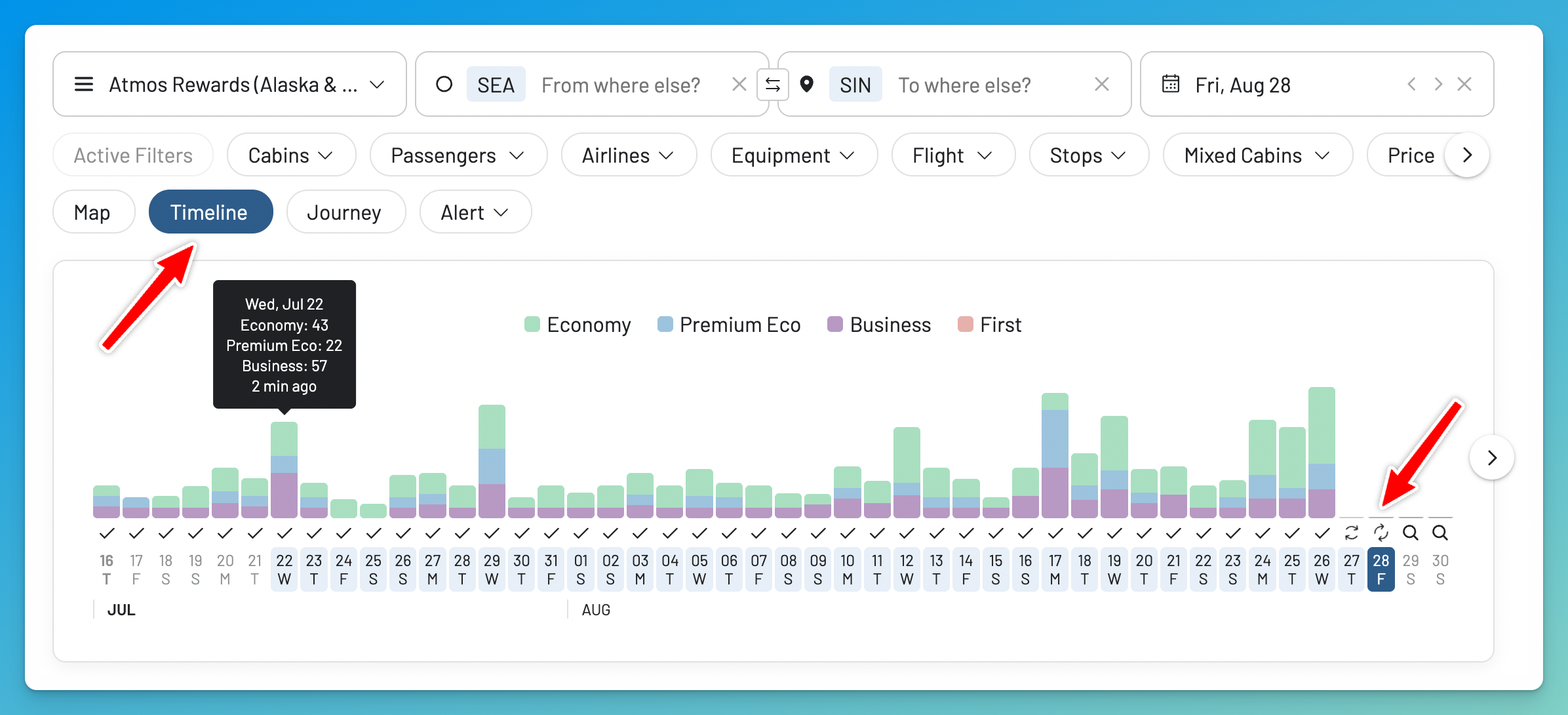This screenshot has height=715, width=1568.
Task: Click the JUL month label
Action: pyautogui.click(x=121, y=610)
